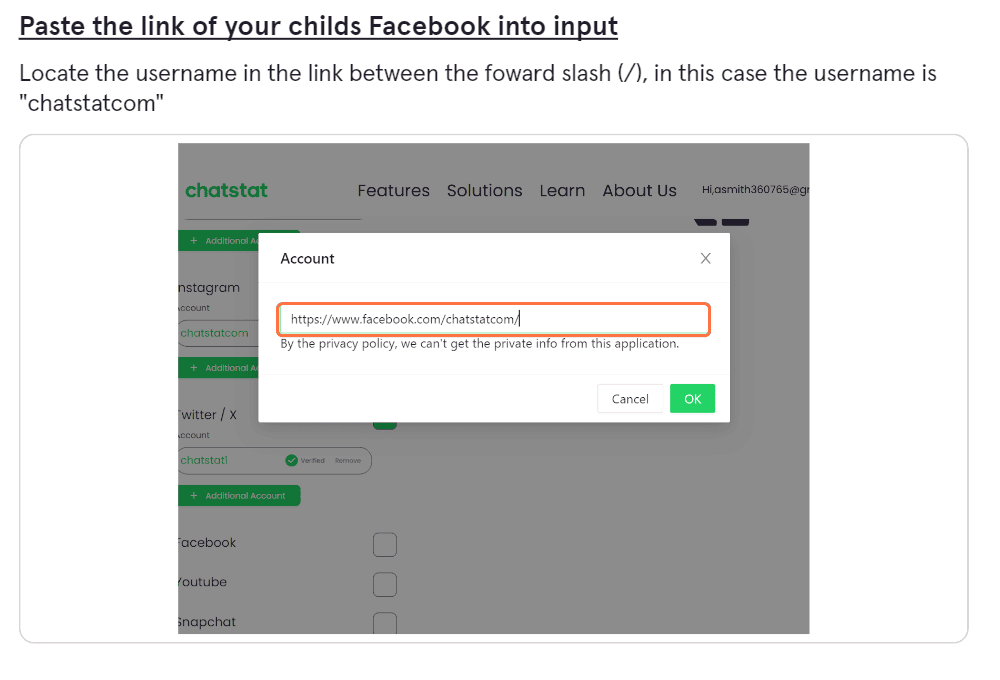Click the Facebook link input field
Screen dimensions: 1000x680
click(x=494, y=319)
